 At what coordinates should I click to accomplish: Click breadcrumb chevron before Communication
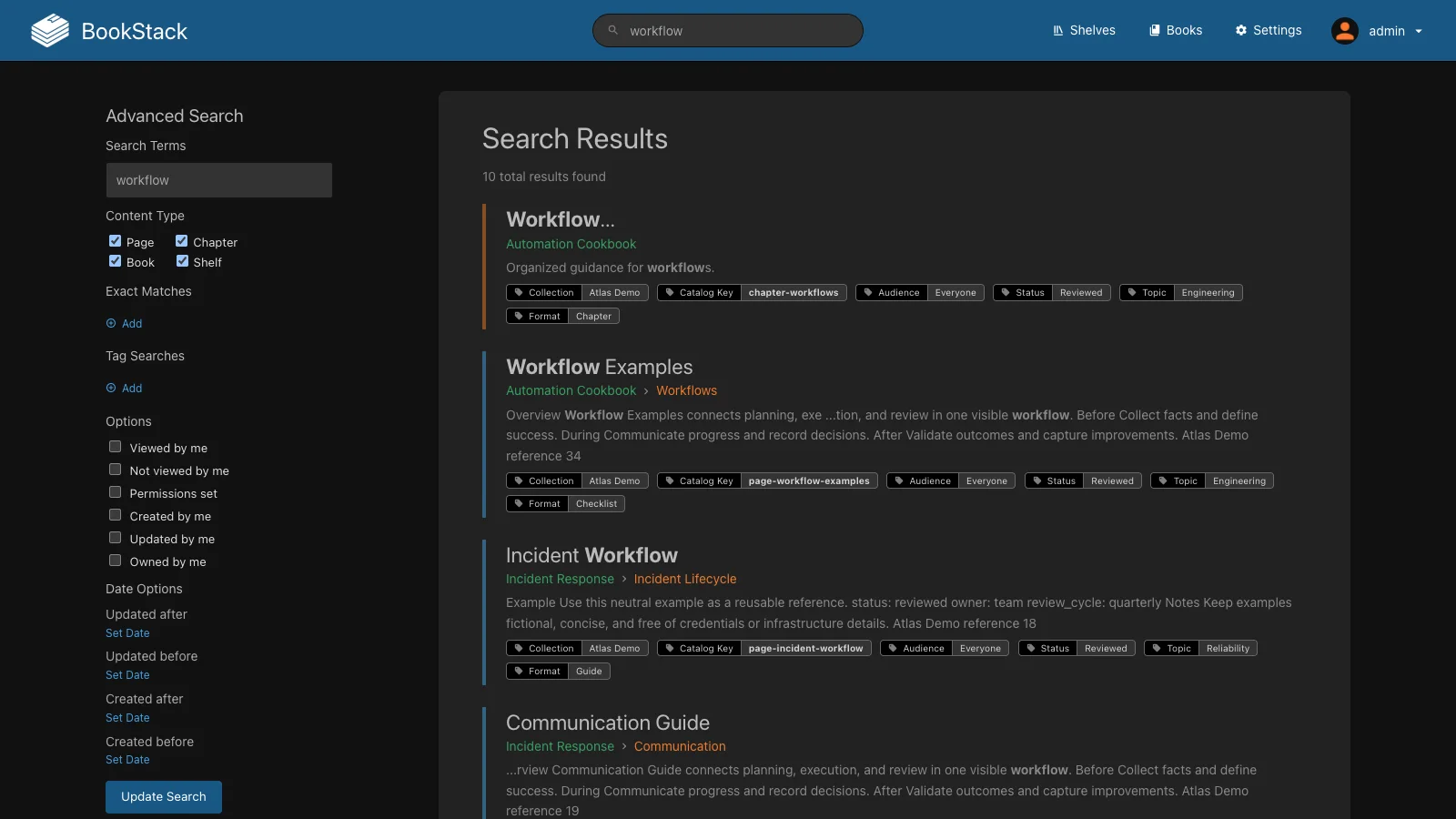click(x=624, y=746)
